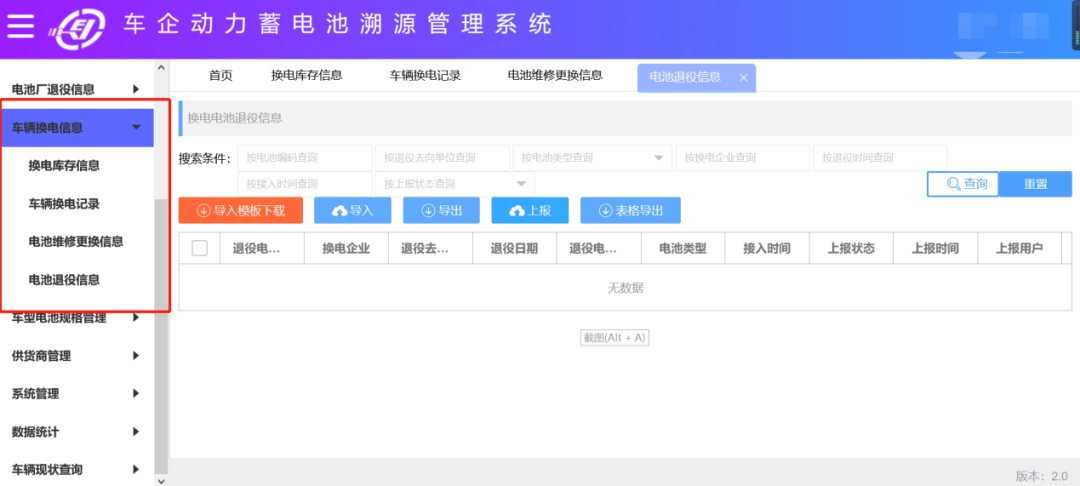The height and width of the screenshot is (486, 1080).
Task: Click the hamburger menu icon
Action: point(21,24)
